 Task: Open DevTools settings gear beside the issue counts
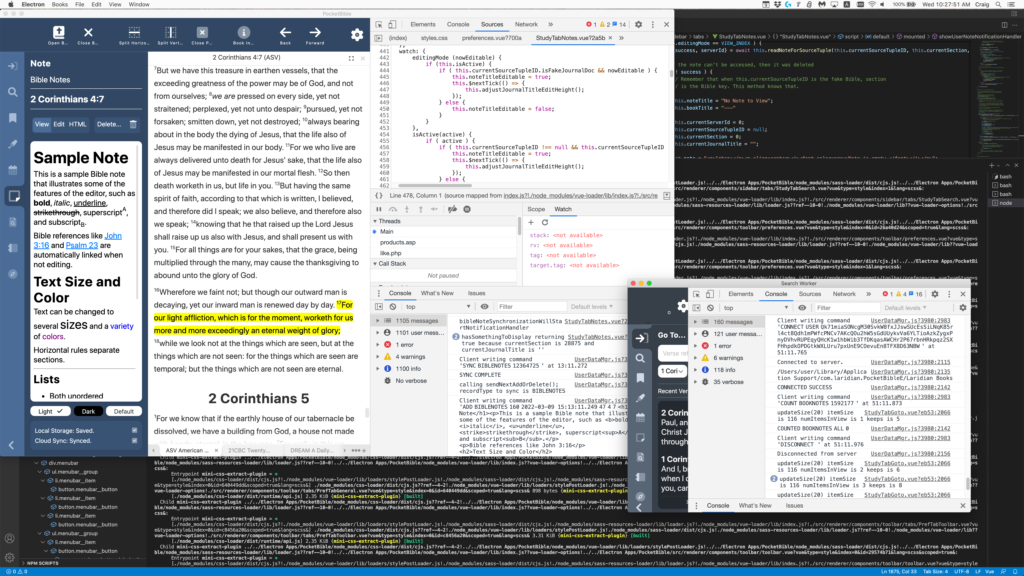coord(638,25)
